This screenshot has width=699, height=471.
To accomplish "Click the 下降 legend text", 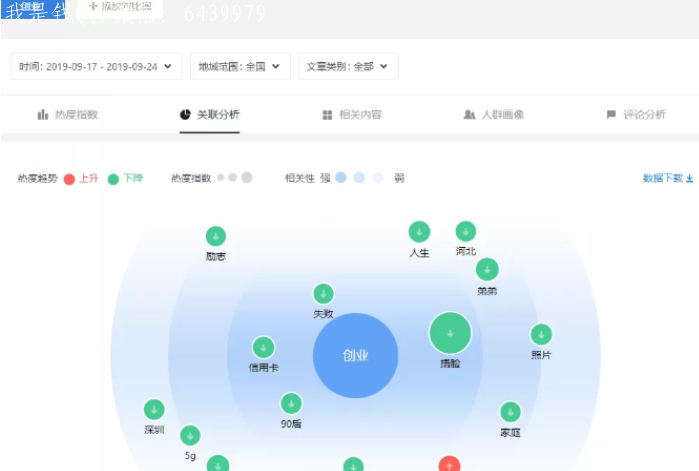I will click(133, 178).
